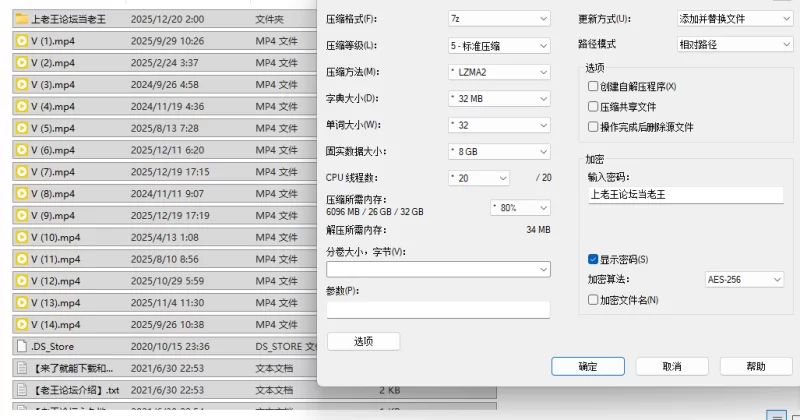The image size is (800, 420).
Task: Click the video icon of V (14).mp4
Action: tap(21, 325)
